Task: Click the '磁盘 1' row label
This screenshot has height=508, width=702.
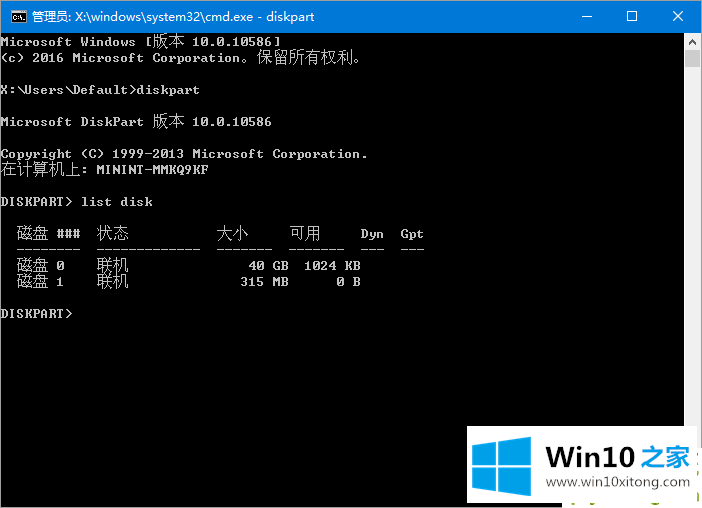Action: coord(40,282)
